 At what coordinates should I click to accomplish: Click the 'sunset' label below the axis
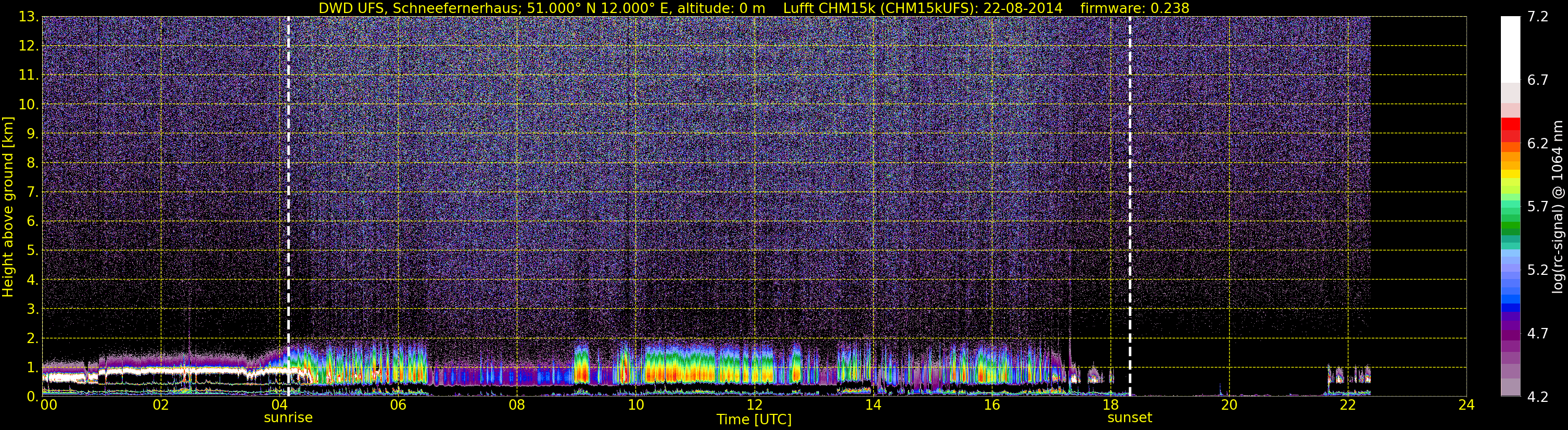(1130, 418)
